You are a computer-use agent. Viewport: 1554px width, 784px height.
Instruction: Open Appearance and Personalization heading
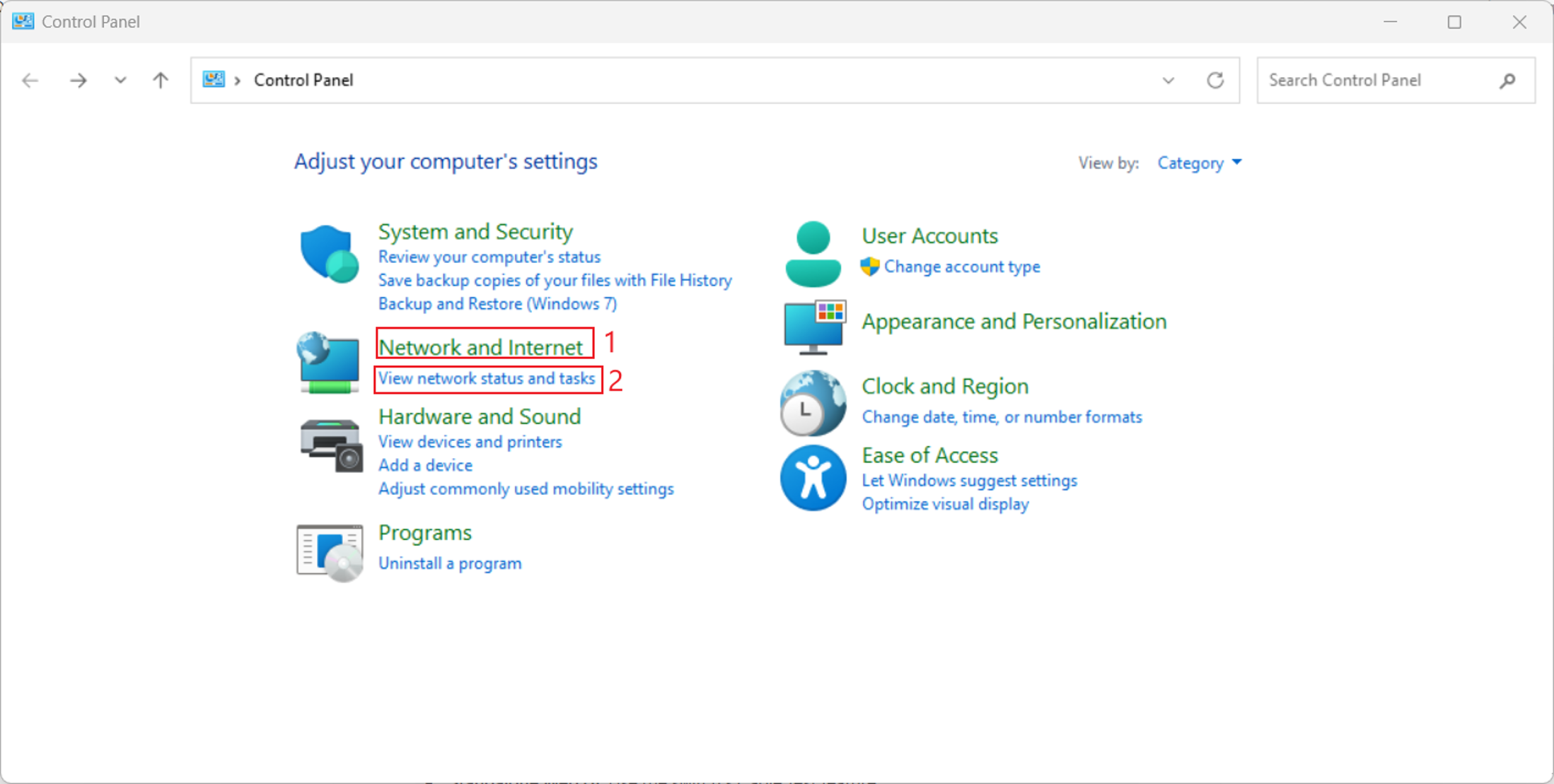pos(1014,322)
